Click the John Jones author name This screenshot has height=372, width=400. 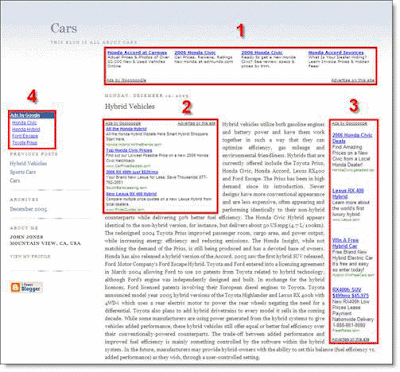pyautogui.click(x=27, y=237)
